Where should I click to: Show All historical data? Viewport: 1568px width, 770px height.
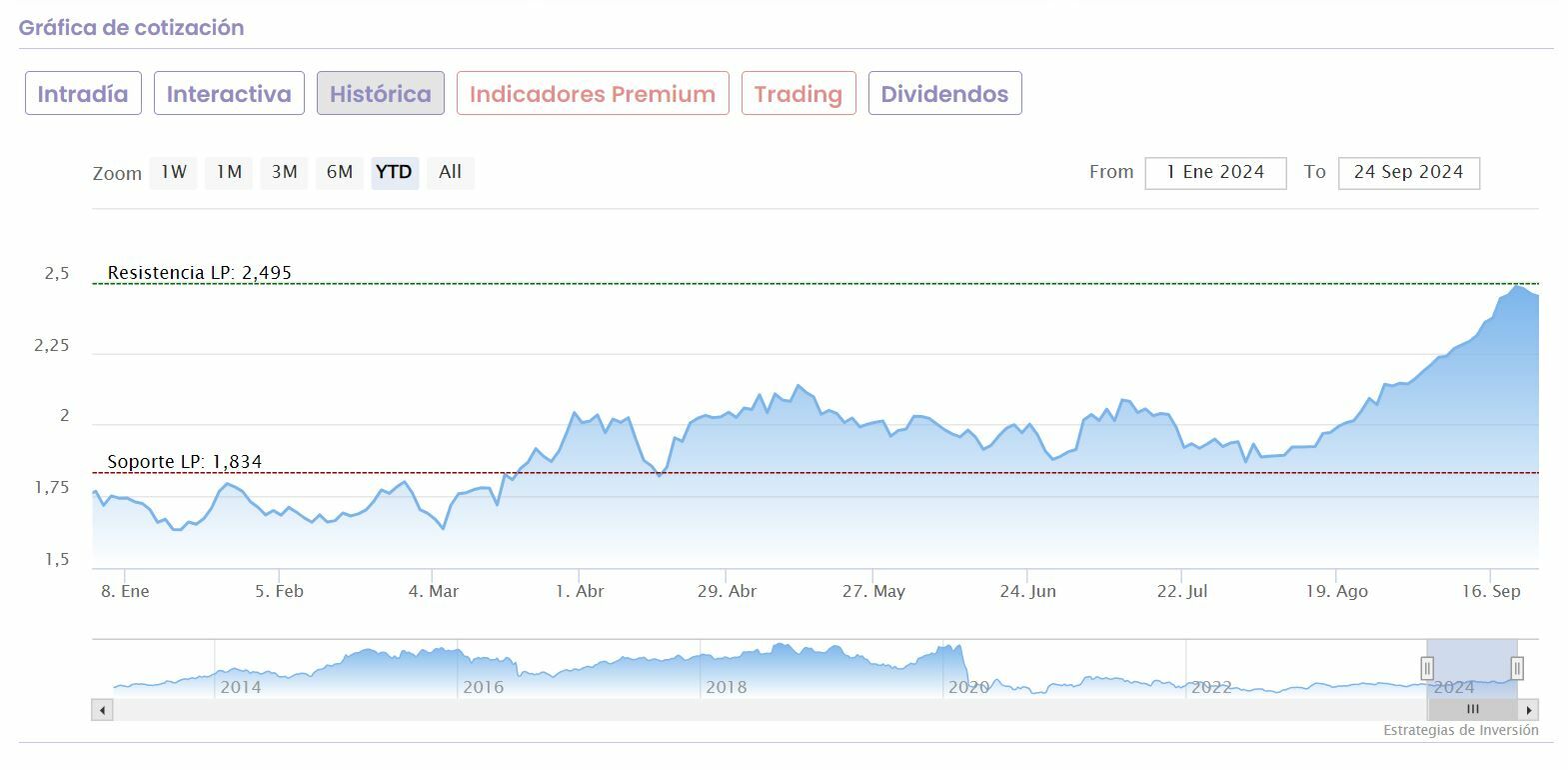[450, 172]
